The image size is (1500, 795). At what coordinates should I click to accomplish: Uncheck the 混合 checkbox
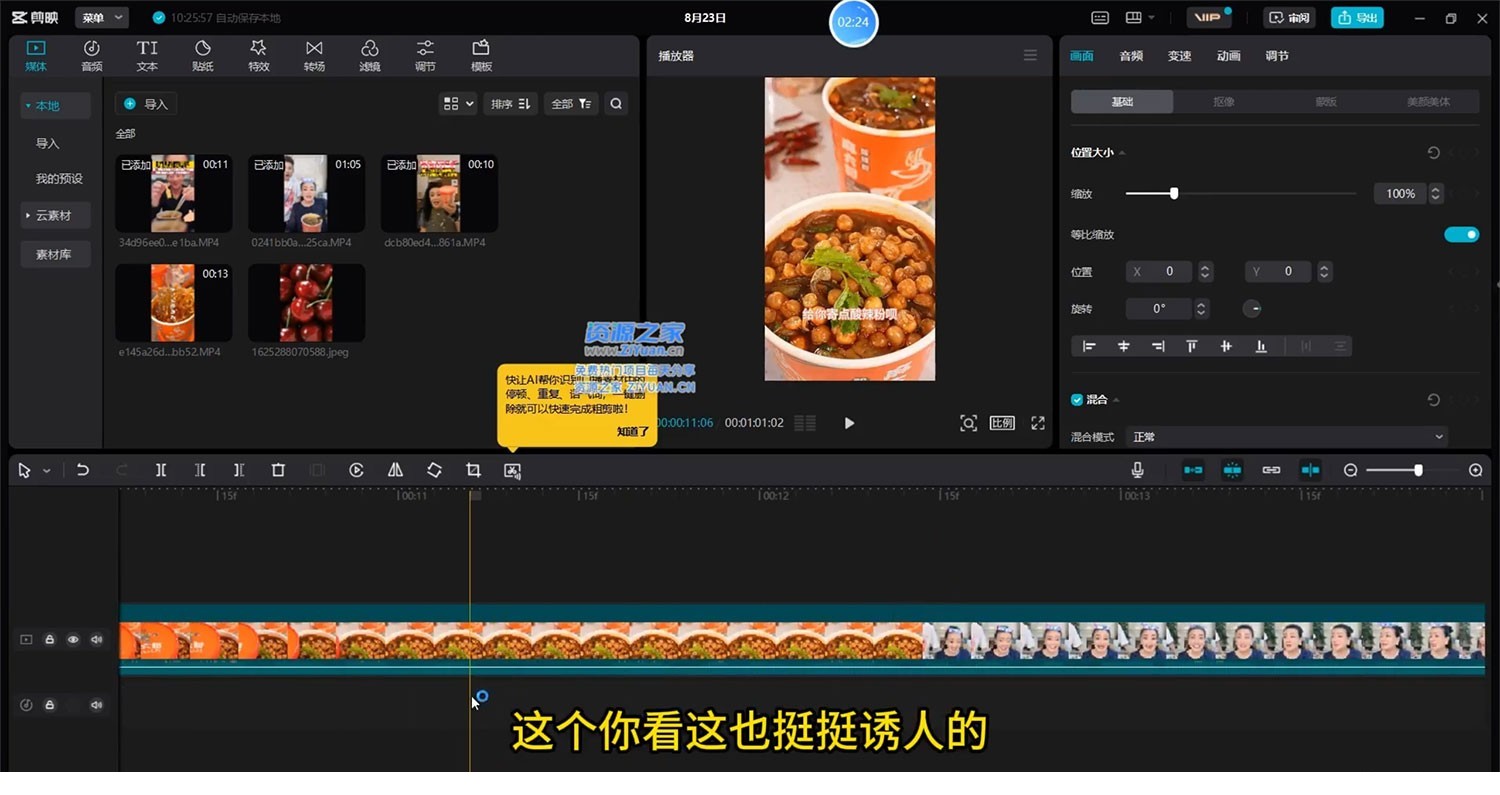(1077, 399)
